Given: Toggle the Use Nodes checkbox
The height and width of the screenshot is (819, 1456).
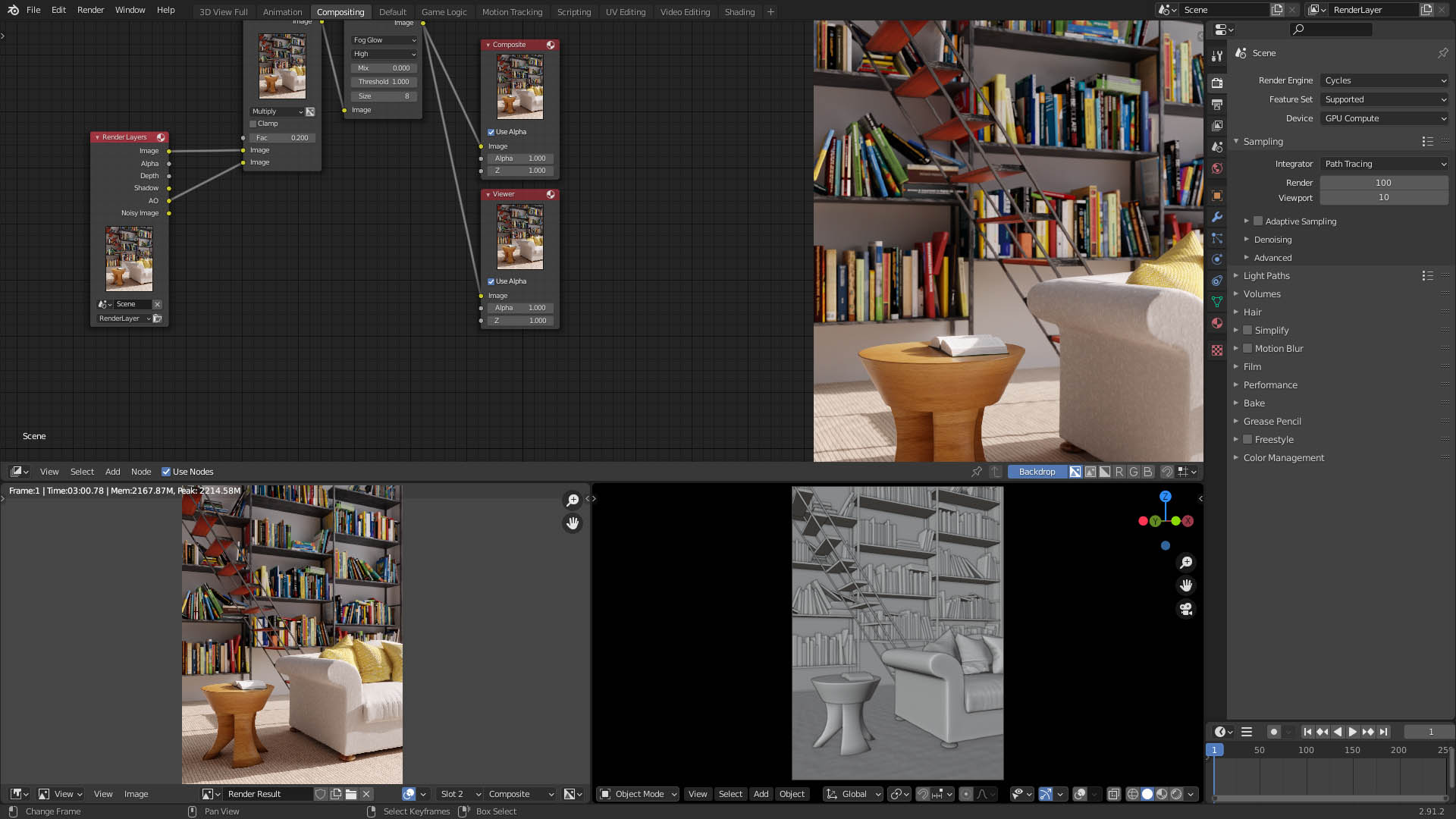Looking at the screenshot, I should pos(166,472).
